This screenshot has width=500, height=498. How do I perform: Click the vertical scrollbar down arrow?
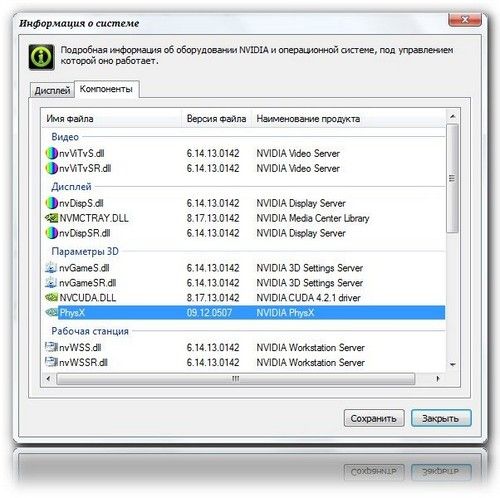coord(452,365)
